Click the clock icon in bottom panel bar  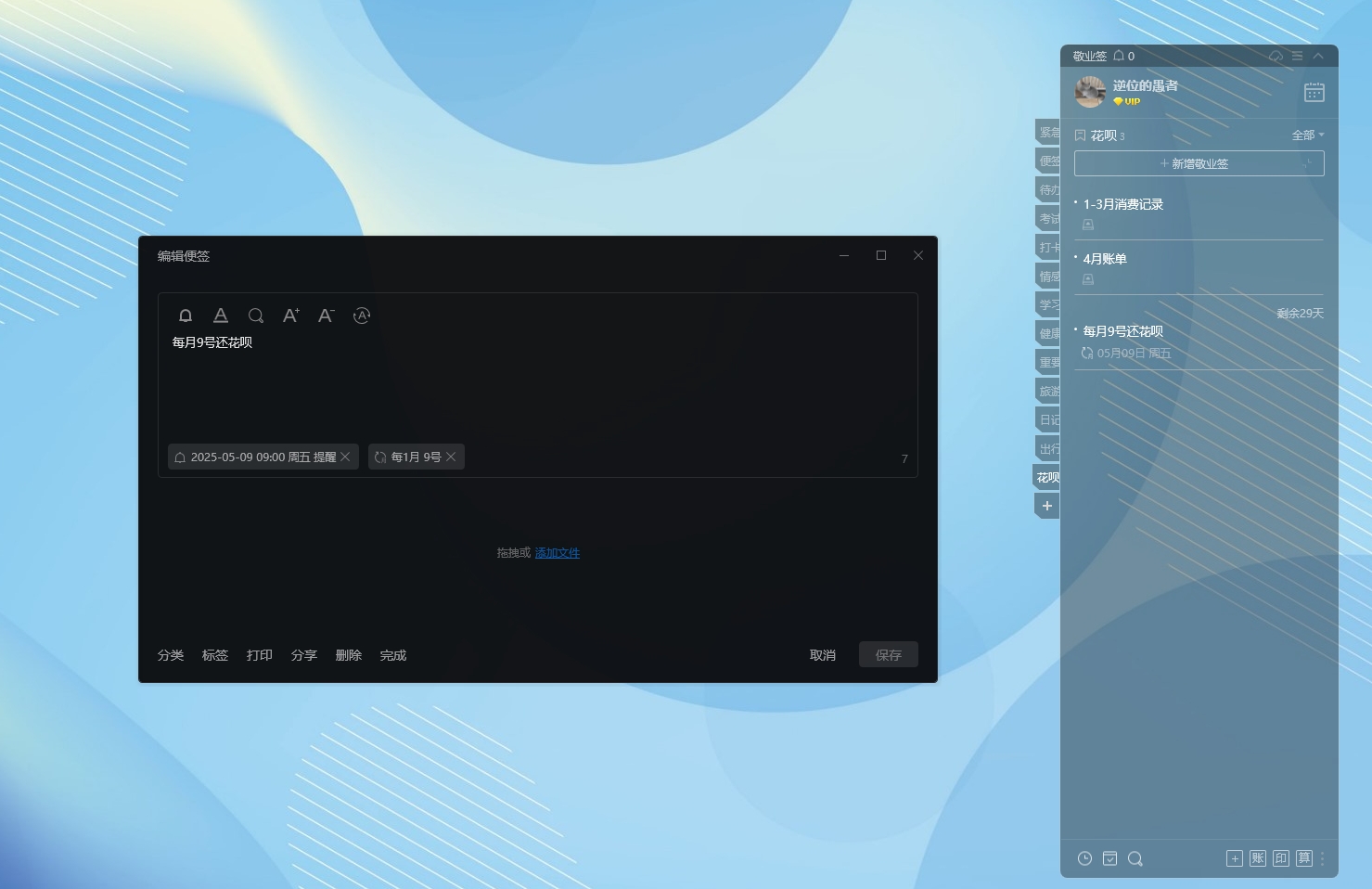(x=1084, y=858)
